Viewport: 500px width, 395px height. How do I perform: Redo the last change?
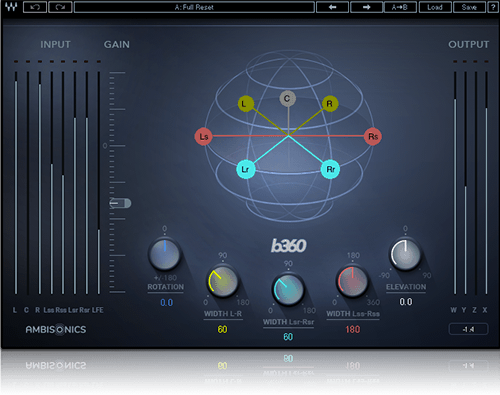click(60, 7)
